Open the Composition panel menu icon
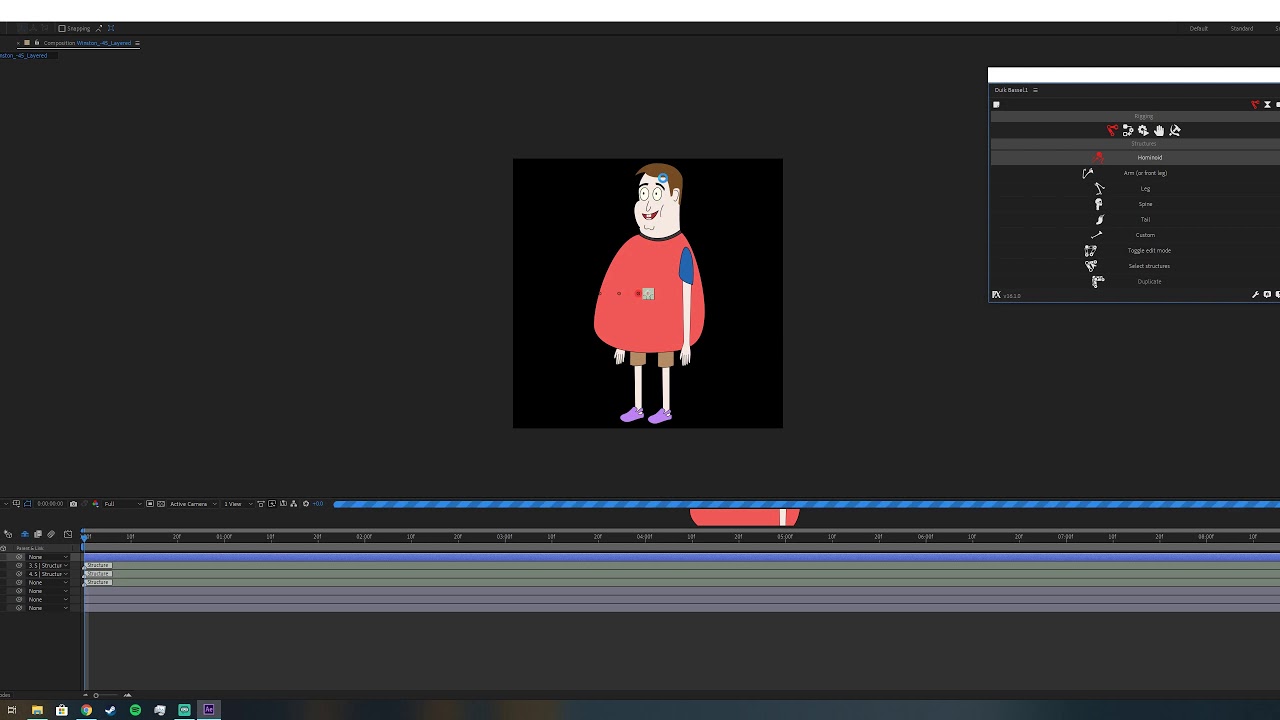This screenshot has width=1280, height=720. tap(137, 43)
